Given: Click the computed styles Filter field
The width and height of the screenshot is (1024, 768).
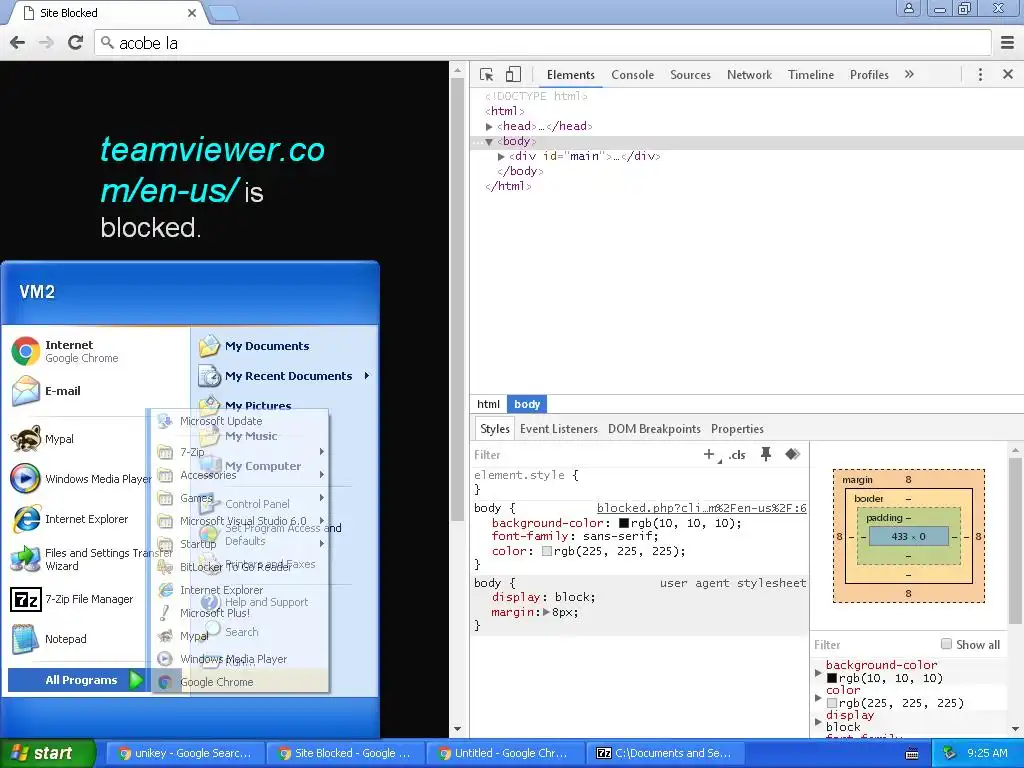Looking at the screenshot, I should pyautogui.click(x=873, y=645).
